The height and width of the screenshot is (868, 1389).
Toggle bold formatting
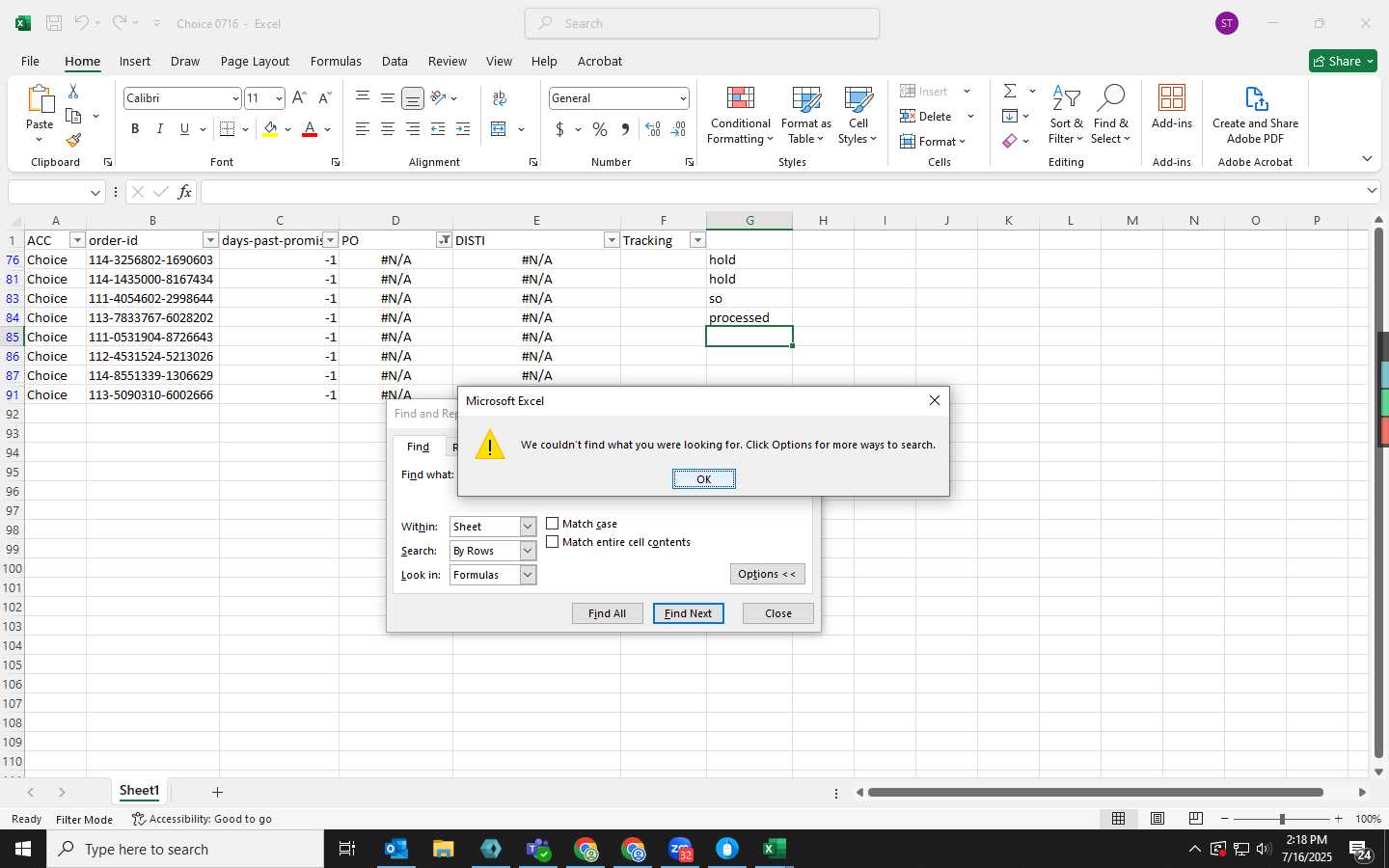coord(135,129)
